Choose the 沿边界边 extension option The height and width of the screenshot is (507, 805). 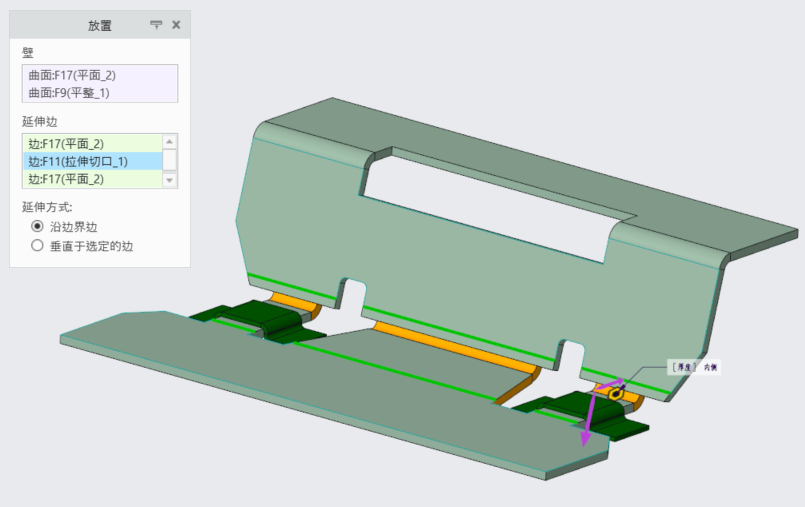pos(64,226)
